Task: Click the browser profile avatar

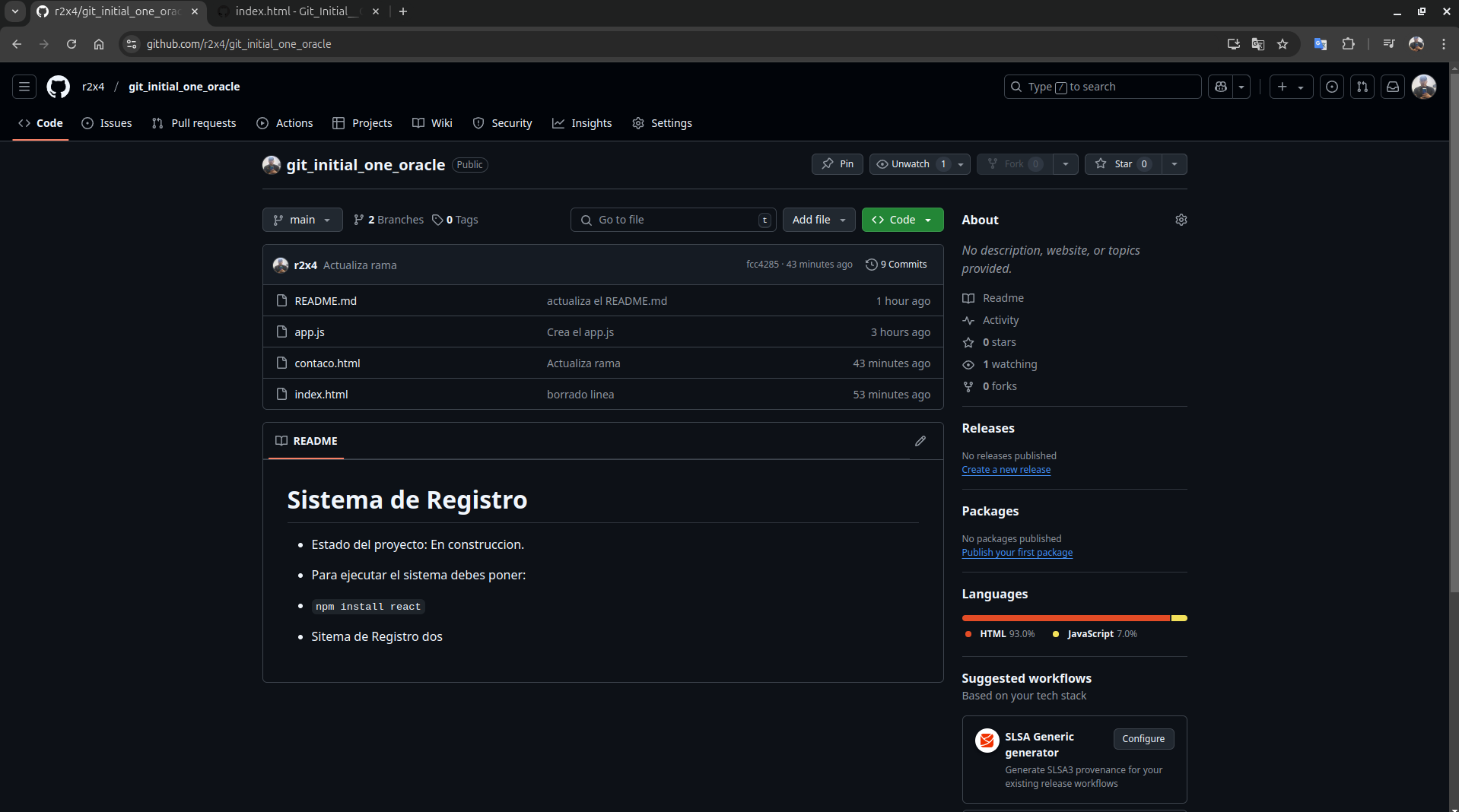Action: pos(1416,44)
